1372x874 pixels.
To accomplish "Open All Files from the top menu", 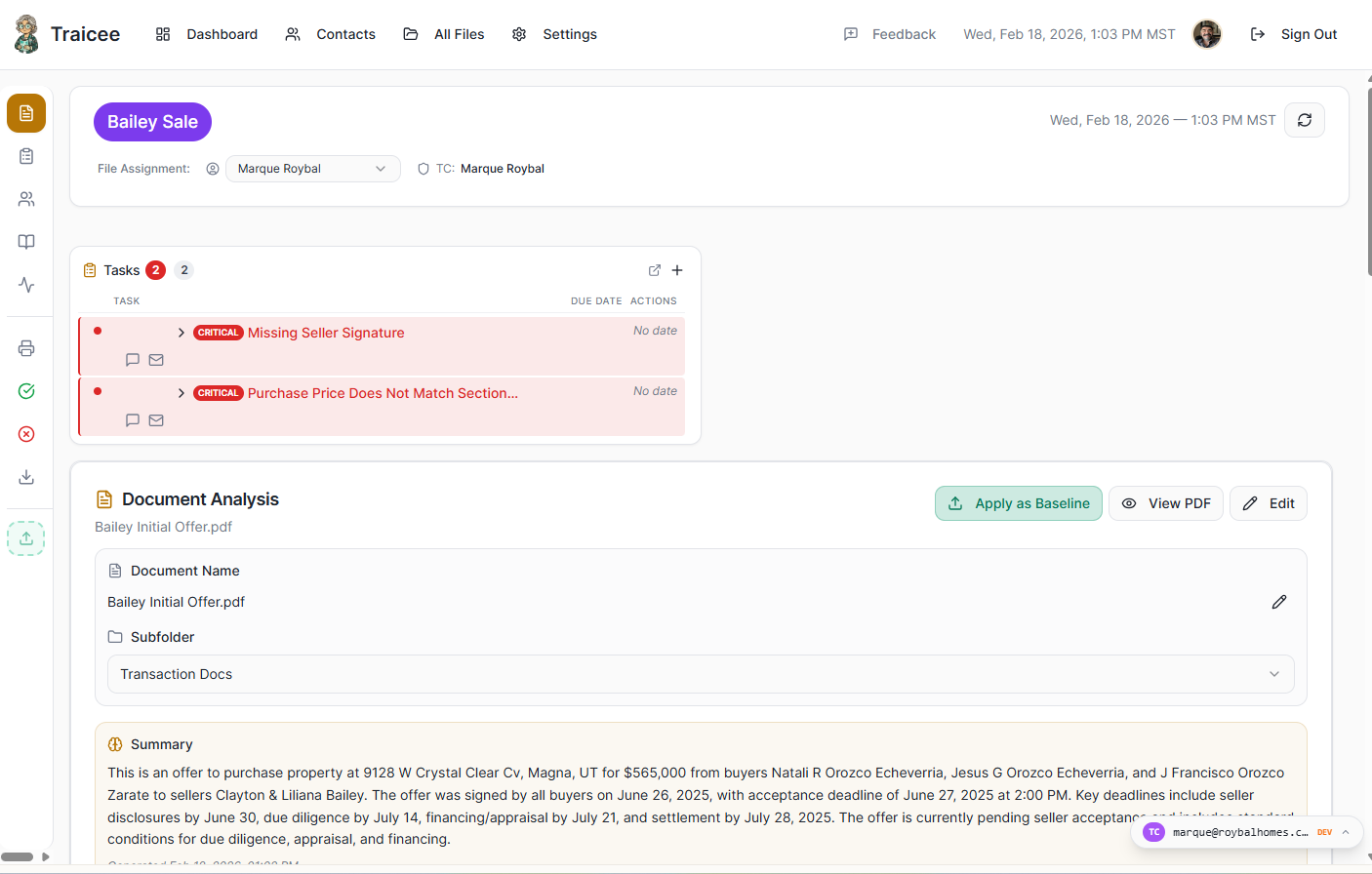I will click(x=444, y=34).
